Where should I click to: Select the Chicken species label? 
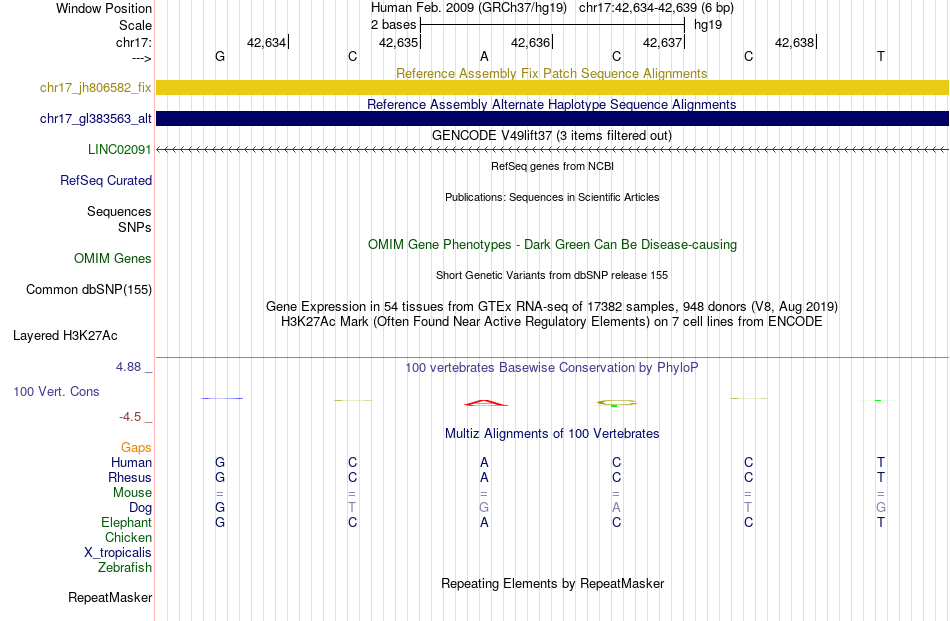click(128, 538)
